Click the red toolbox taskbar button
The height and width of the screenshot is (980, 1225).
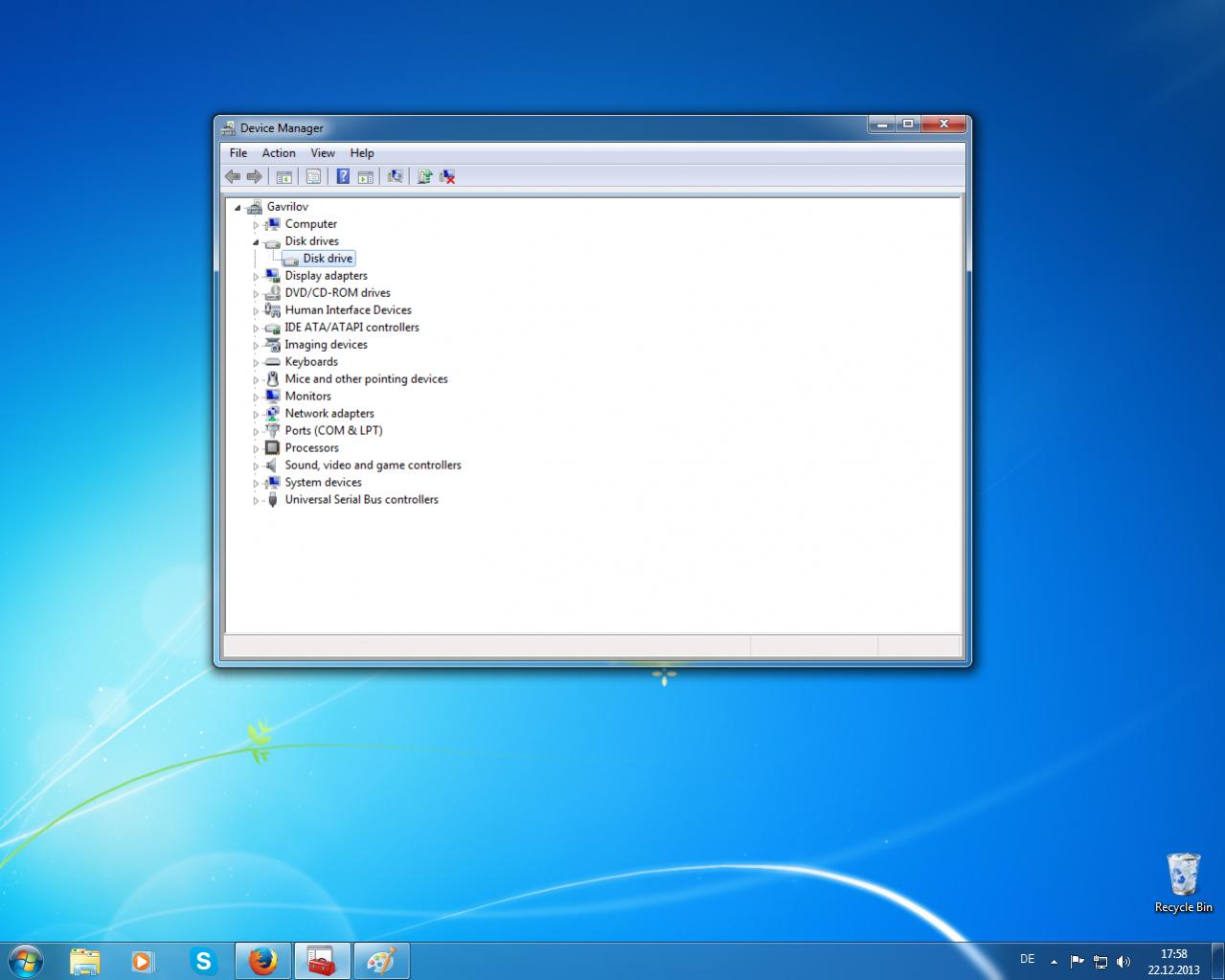click(x=322, y=961)
